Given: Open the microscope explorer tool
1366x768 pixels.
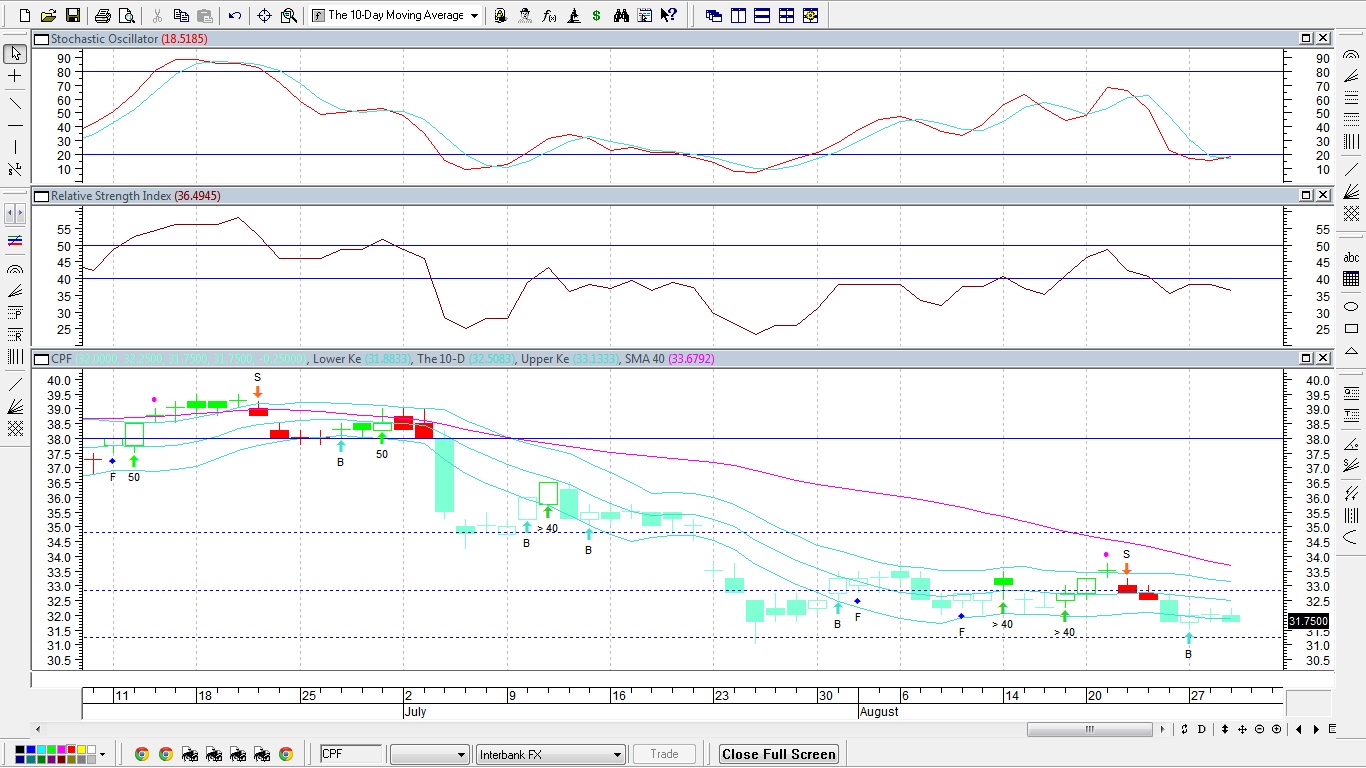Looking at the screenshot, I should coord(573,15).
